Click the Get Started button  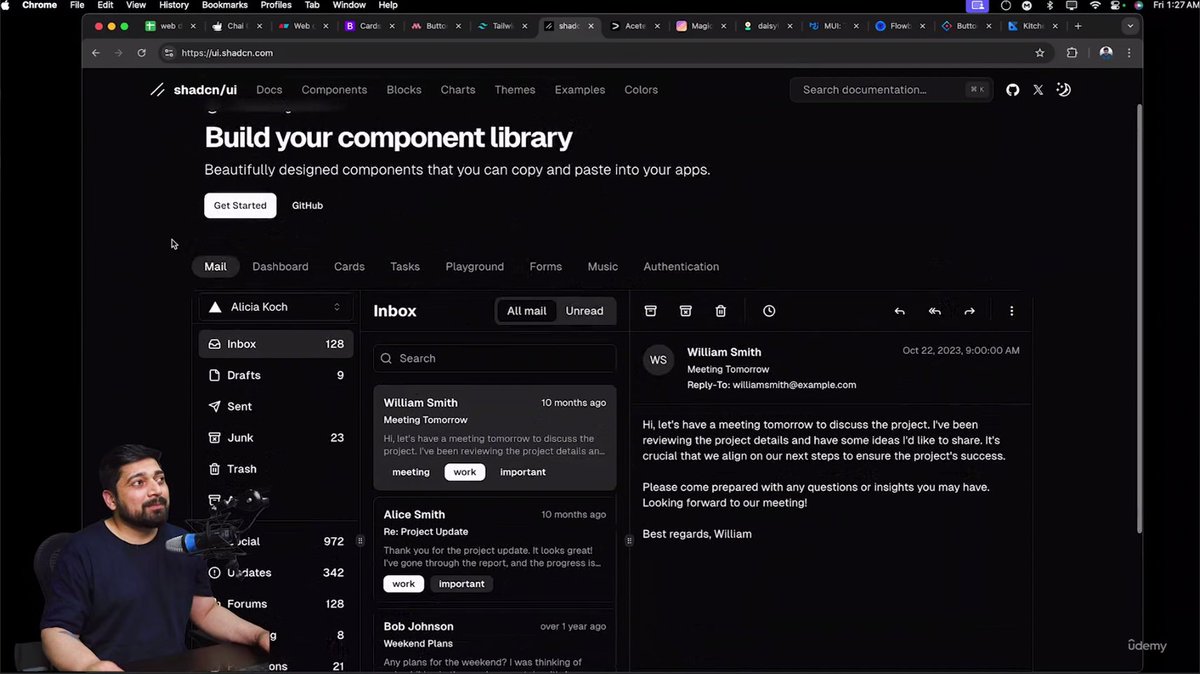[x=240, y=205]
